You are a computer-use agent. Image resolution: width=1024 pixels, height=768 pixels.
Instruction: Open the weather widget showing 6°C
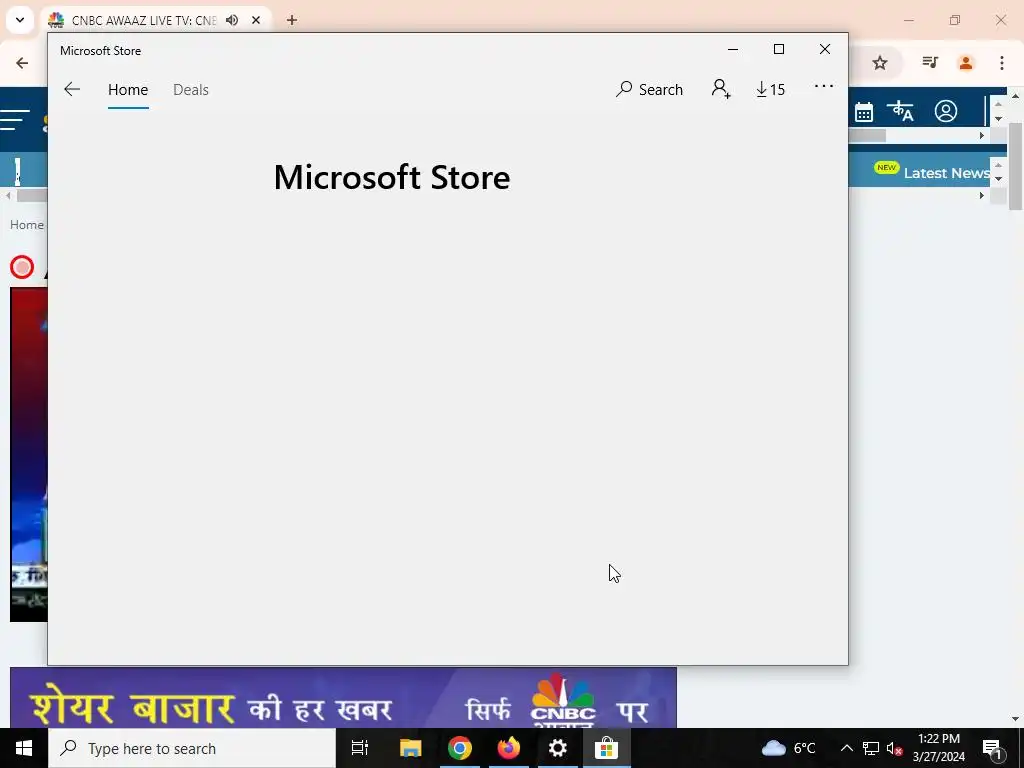pos(788,748)
